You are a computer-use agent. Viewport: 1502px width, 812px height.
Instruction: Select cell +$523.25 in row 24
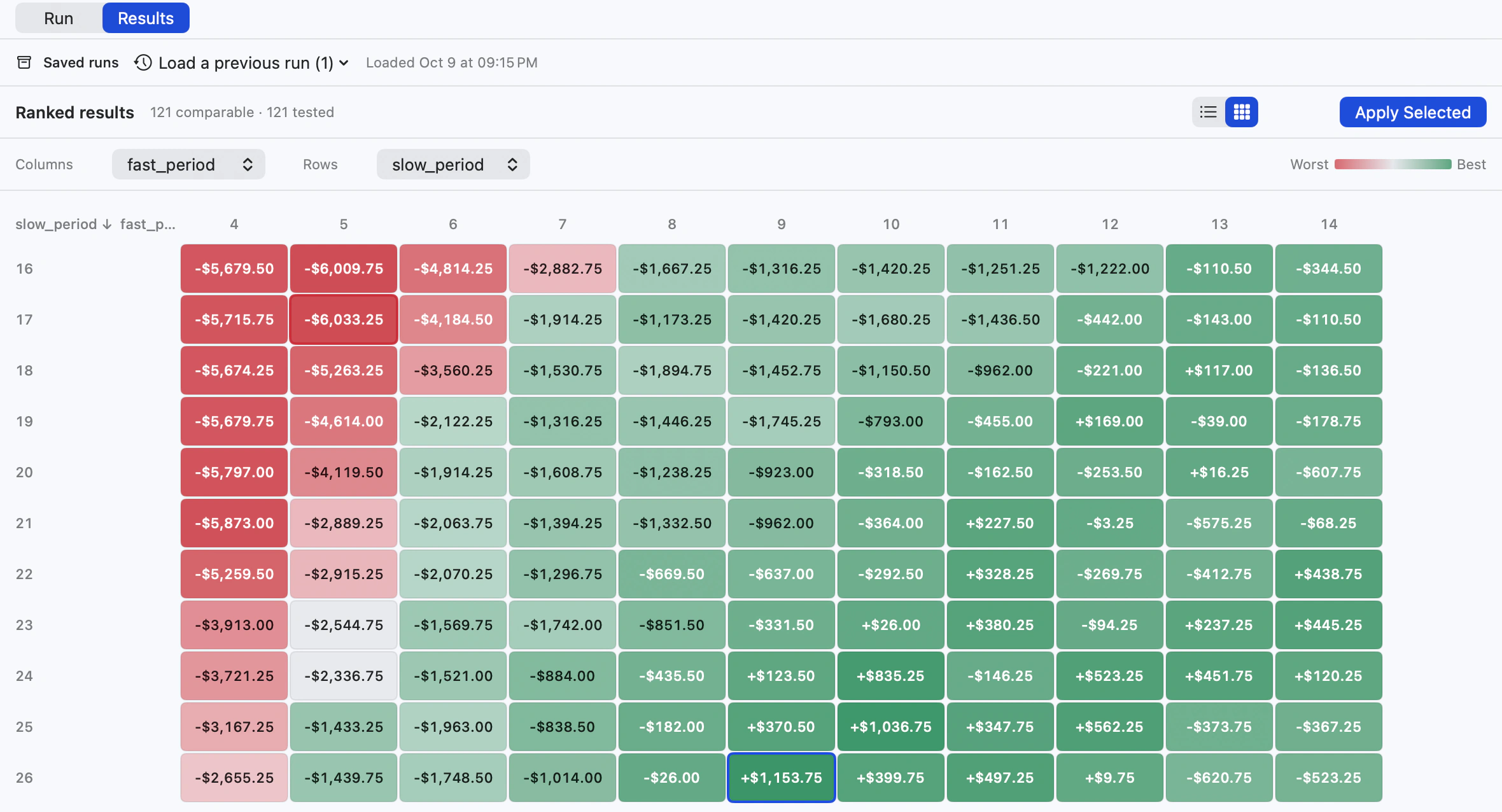click(x=1110, y=676)
